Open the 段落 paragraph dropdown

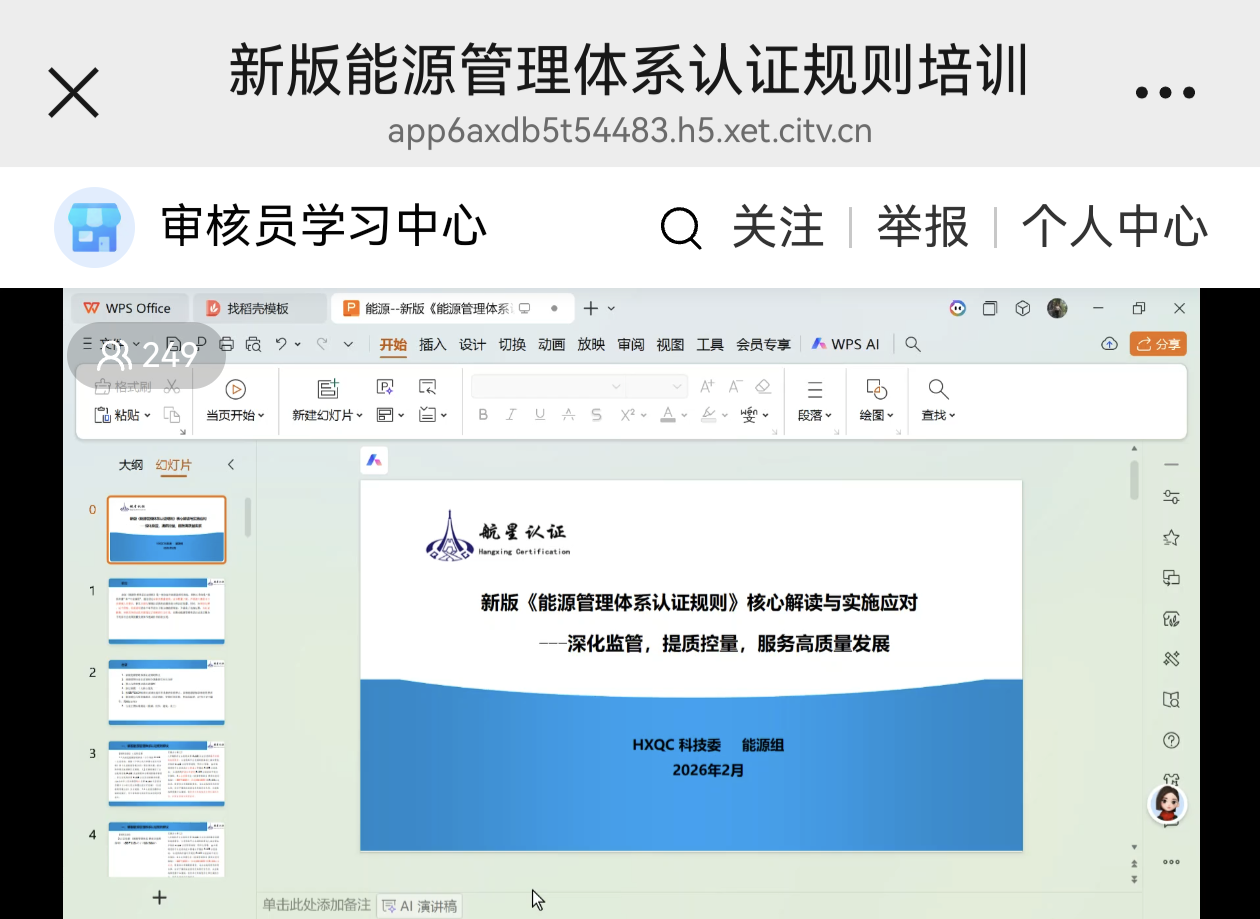[815, 415]
